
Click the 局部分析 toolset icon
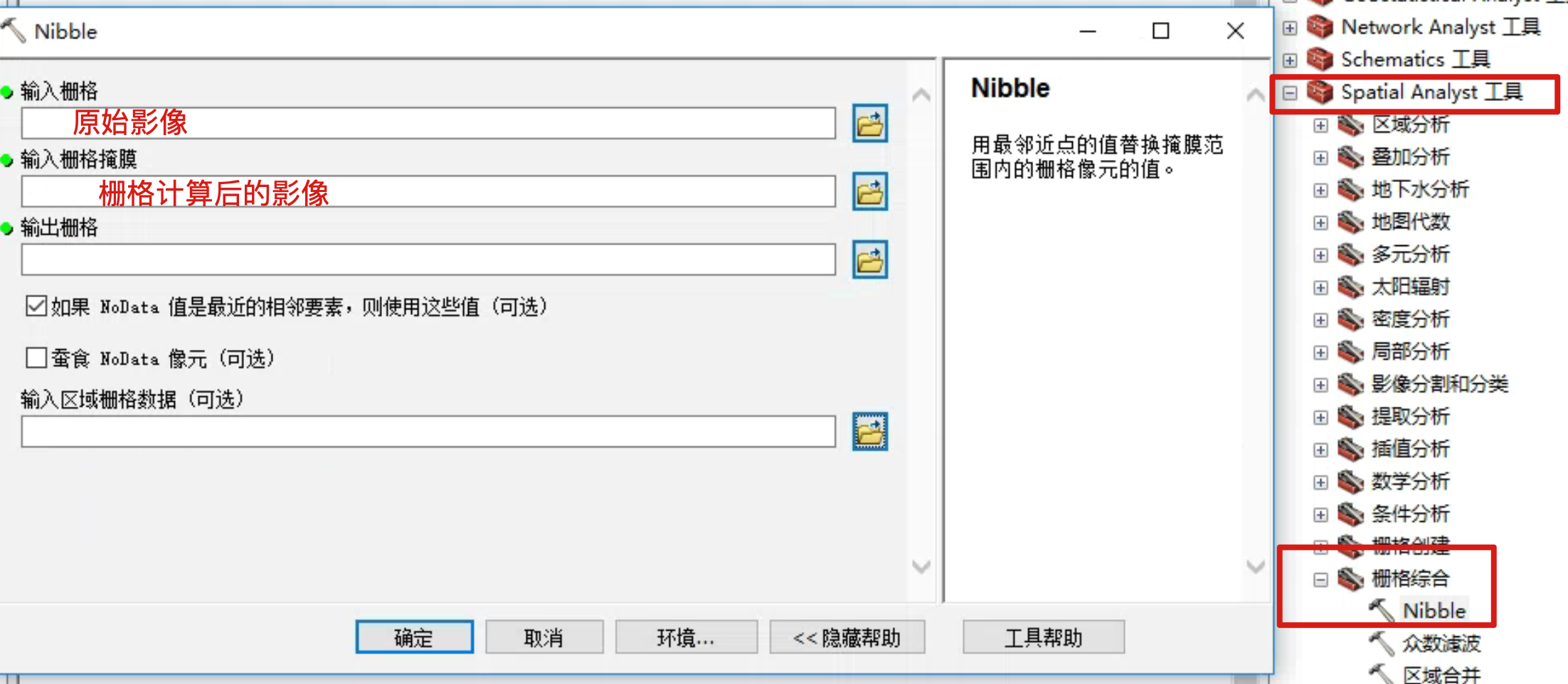[x=1350, y=352]
